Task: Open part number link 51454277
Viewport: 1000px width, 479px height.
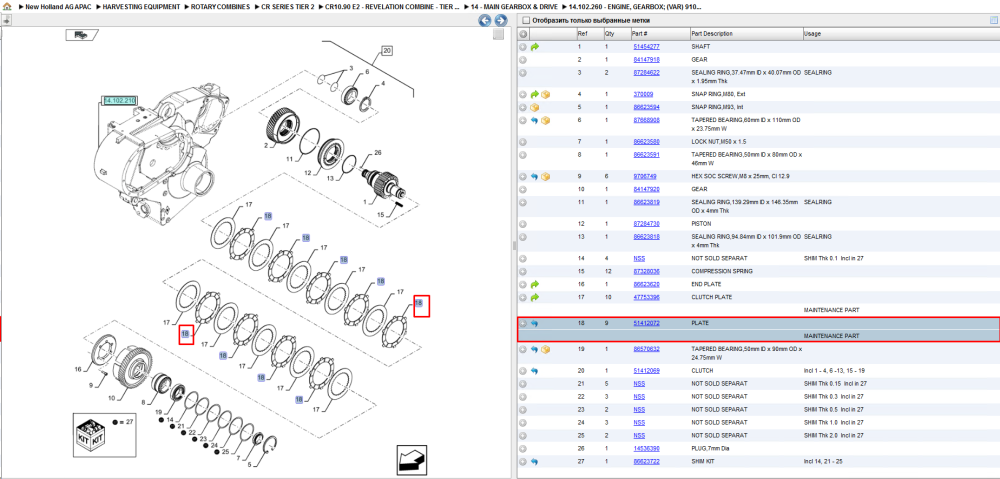Action: tap(646, 47)
